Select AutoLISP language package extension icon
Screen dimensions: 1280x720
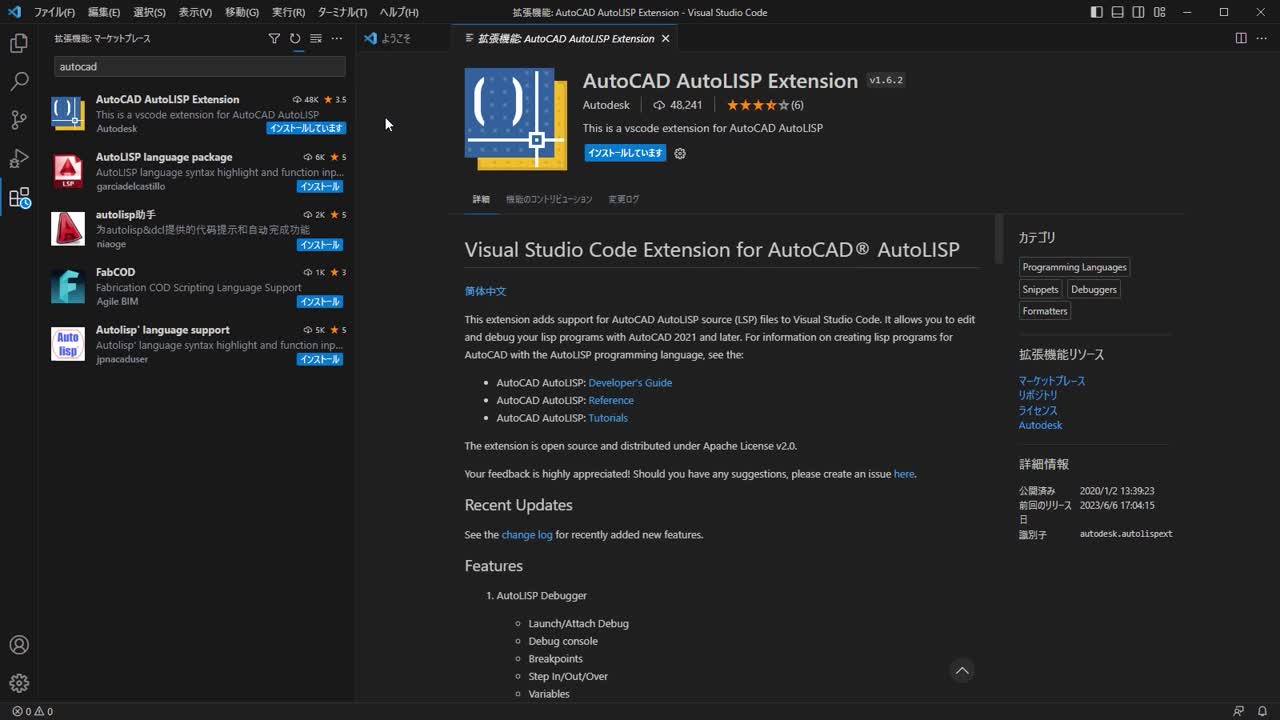68,171
